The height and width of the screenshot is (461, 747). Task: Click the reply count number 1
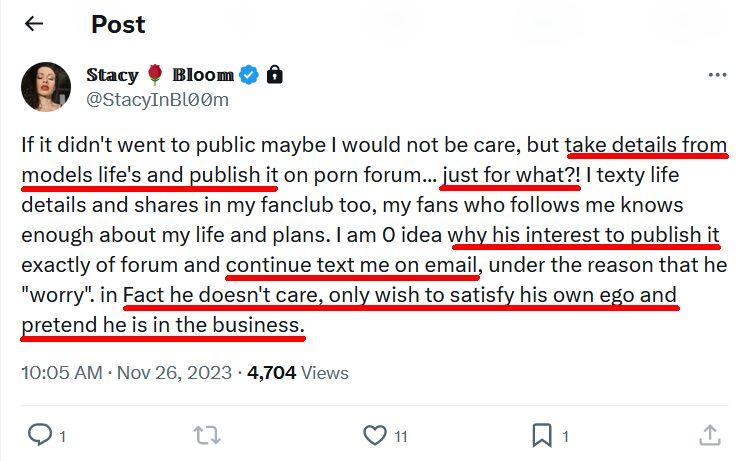(62, 436)
